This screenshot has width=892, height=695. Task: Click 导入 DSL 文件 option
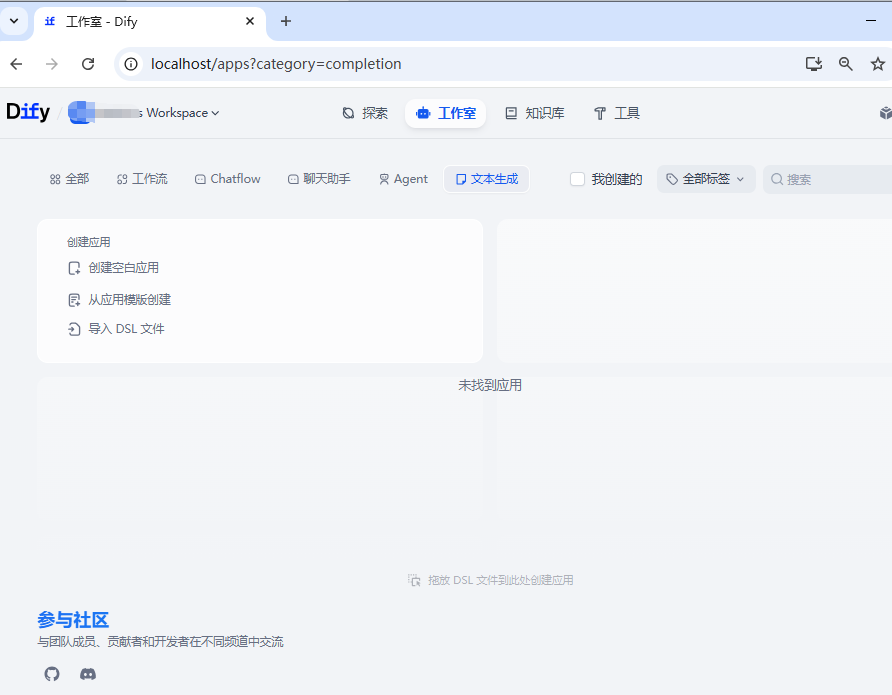116,329
